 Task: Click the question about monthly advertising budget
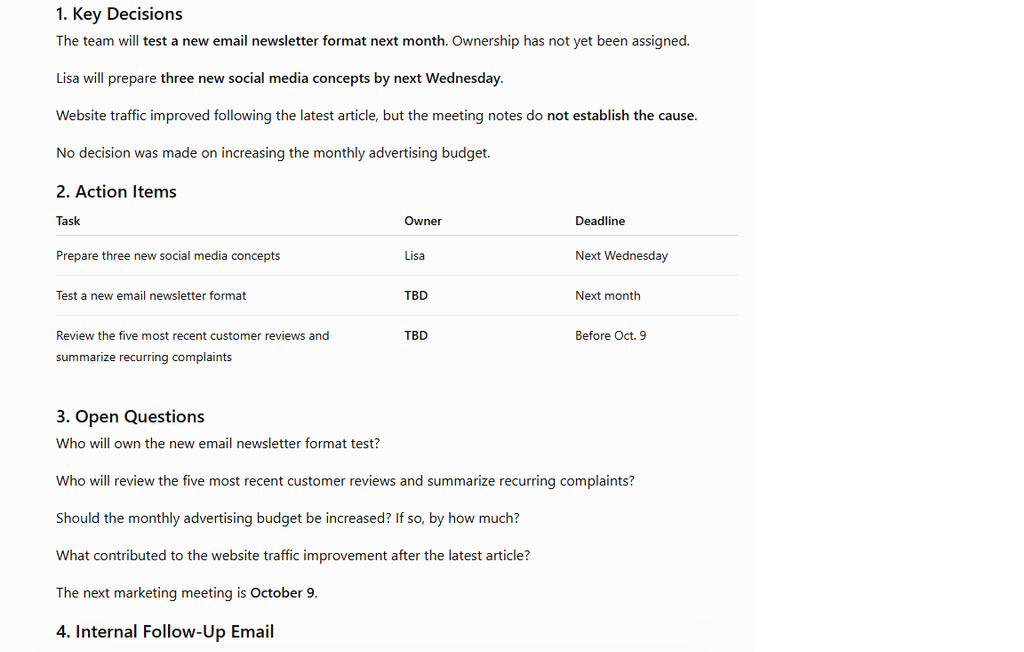[287, 518]
